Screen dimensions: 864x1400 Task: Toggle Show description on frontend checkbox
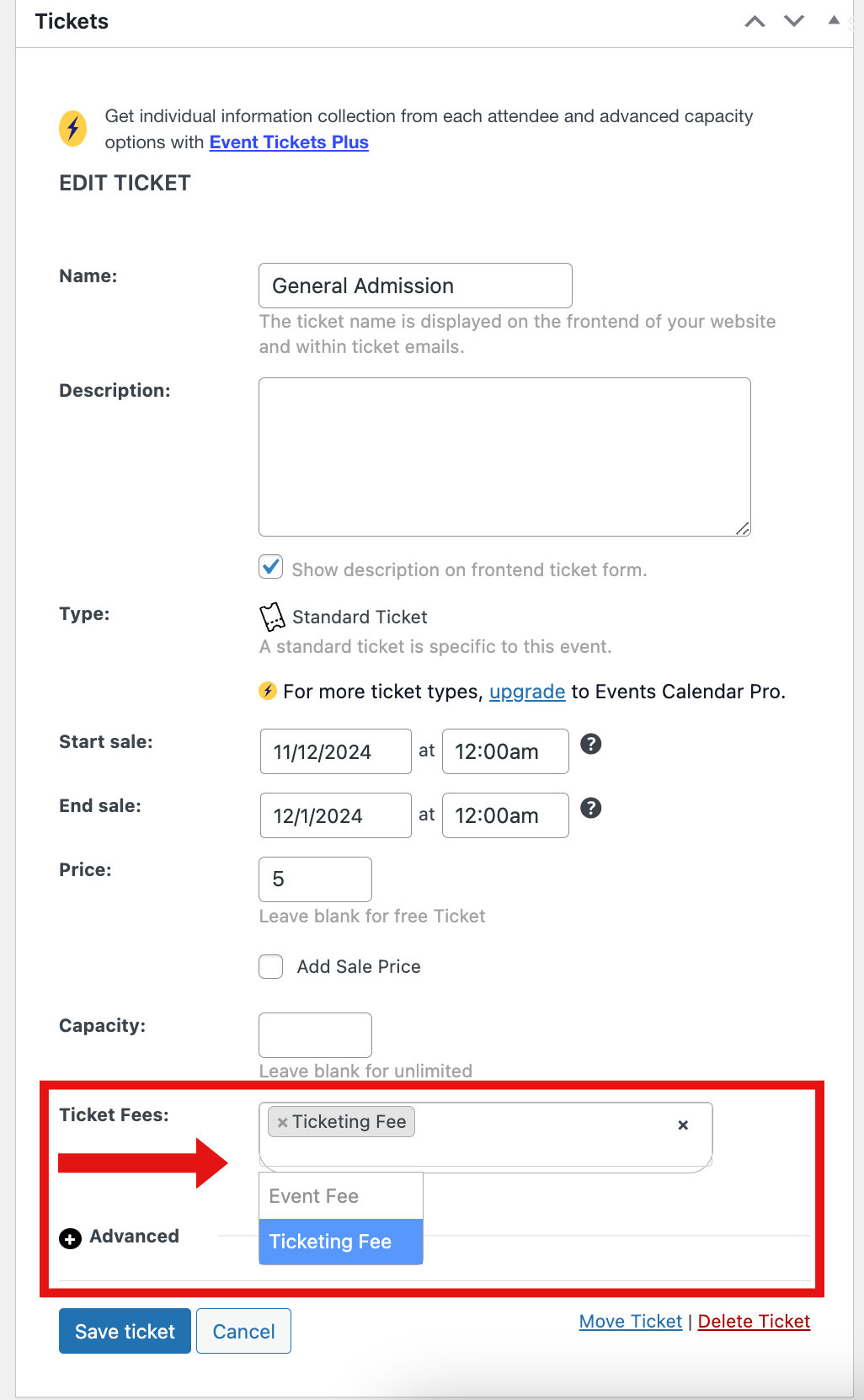pyautogui.click(x=271, y=568)
